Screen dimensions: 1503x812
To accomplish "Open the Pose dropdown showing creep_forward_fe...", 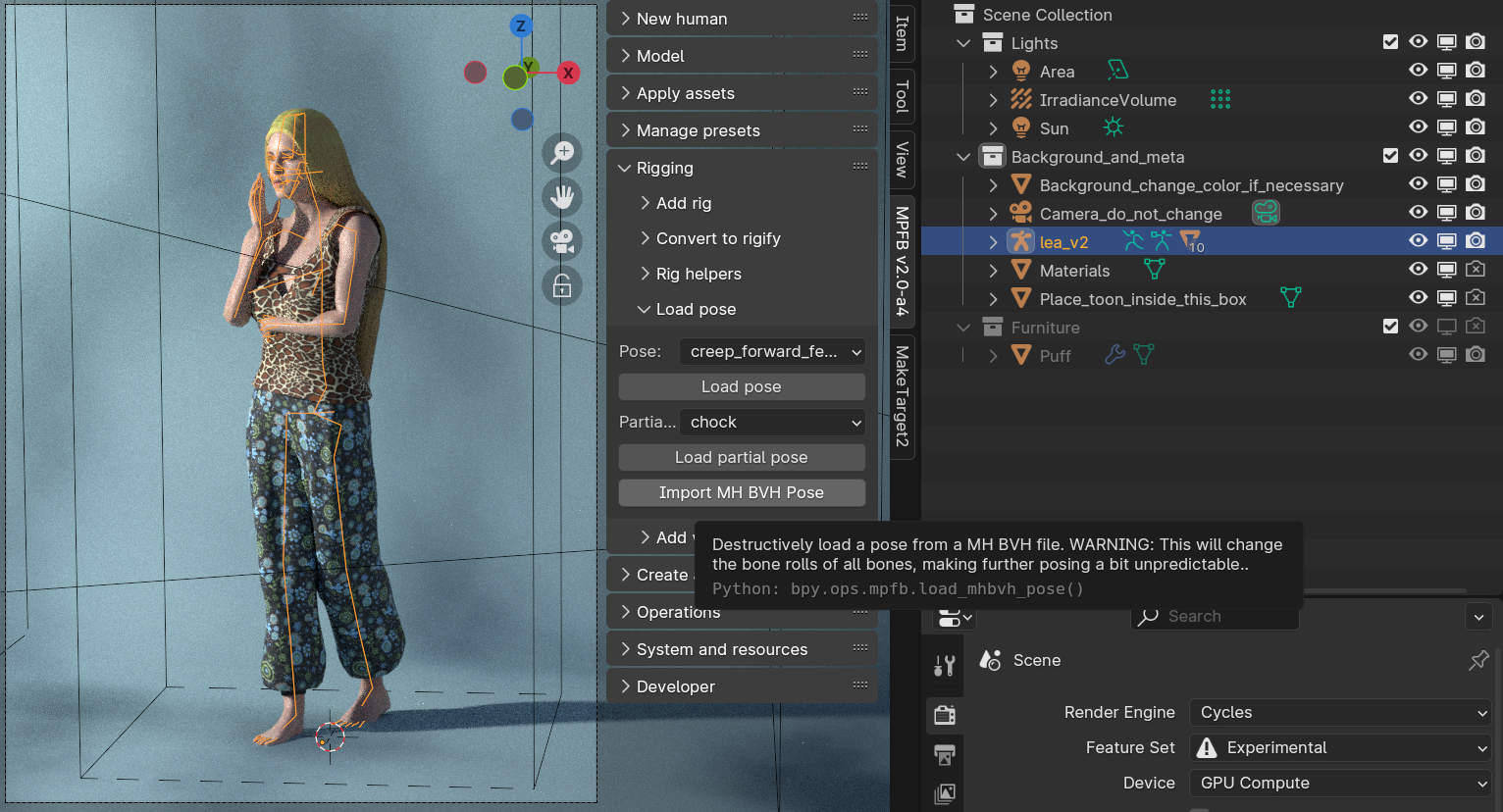I will click(772, 351).
